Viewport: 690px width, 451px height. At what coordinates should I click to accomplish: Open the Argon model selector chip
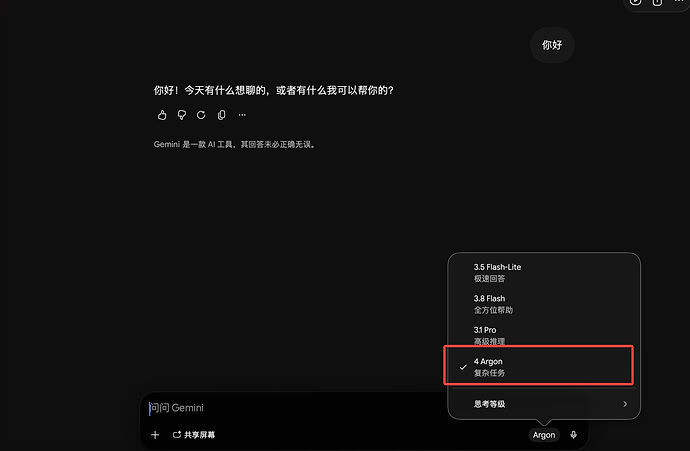544,435
